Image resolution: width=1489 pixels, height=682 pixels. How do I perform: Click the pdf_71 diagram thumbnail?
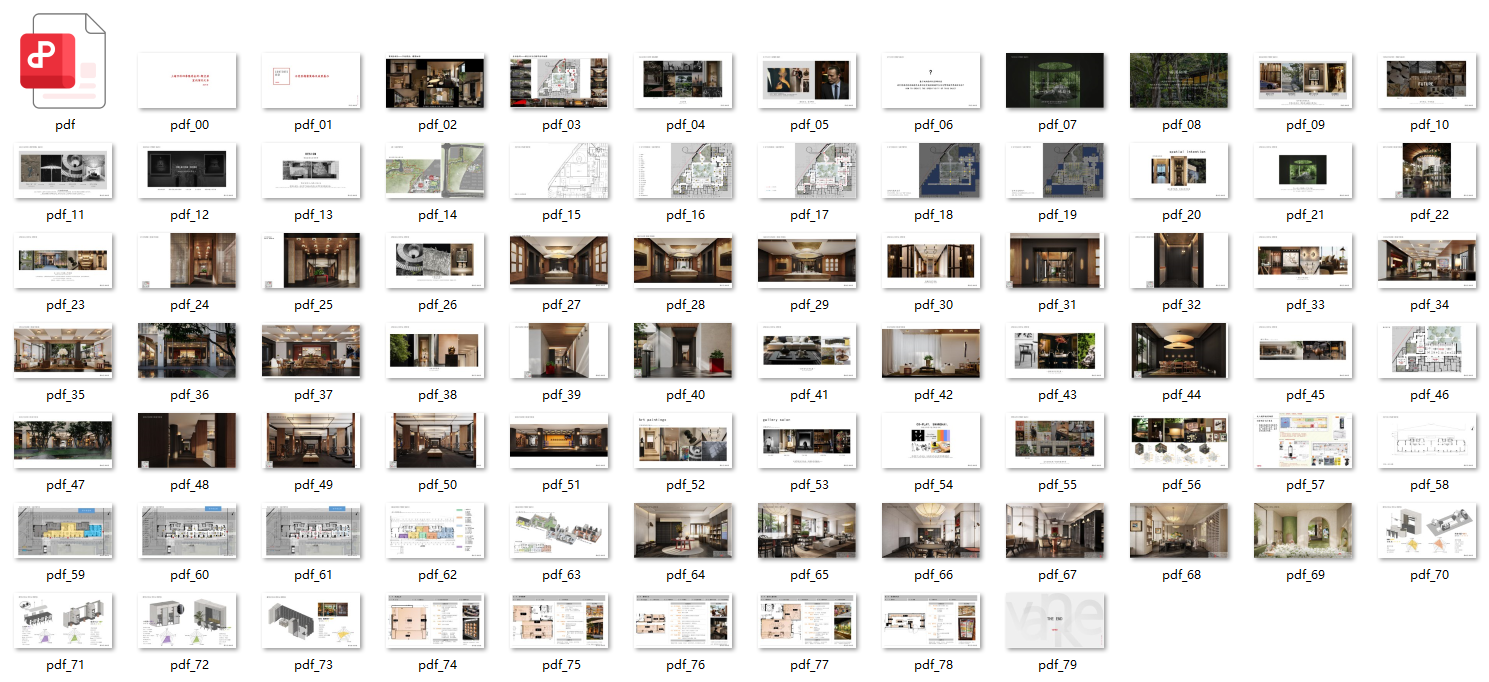(x=63, y=621)
